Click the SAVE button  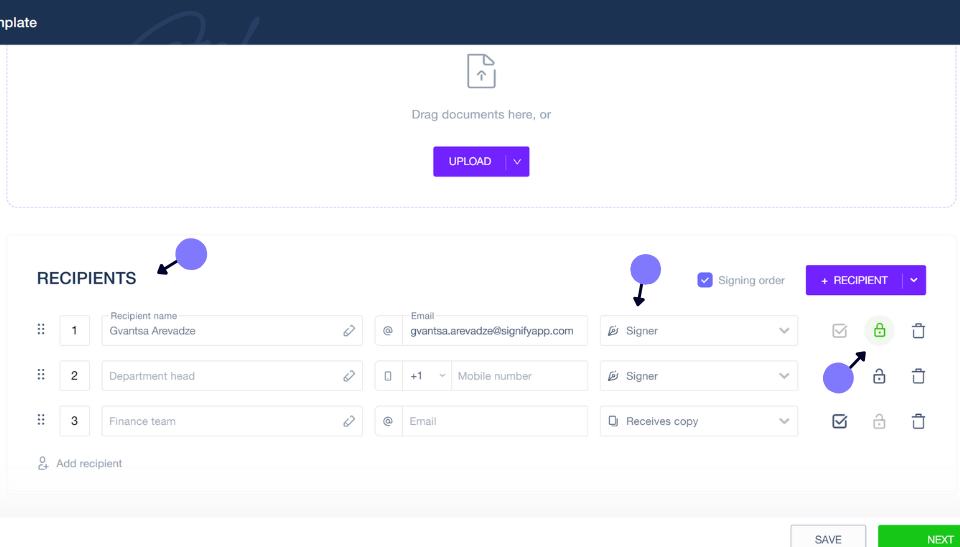pyautogui.click(x=828, y=538)
